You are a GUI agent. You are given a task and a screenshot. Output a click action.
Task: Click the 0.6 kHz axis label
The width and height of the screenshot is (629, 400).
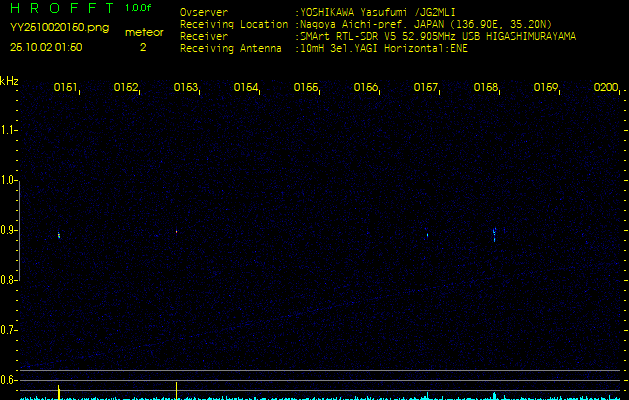(x=8, y=380)
